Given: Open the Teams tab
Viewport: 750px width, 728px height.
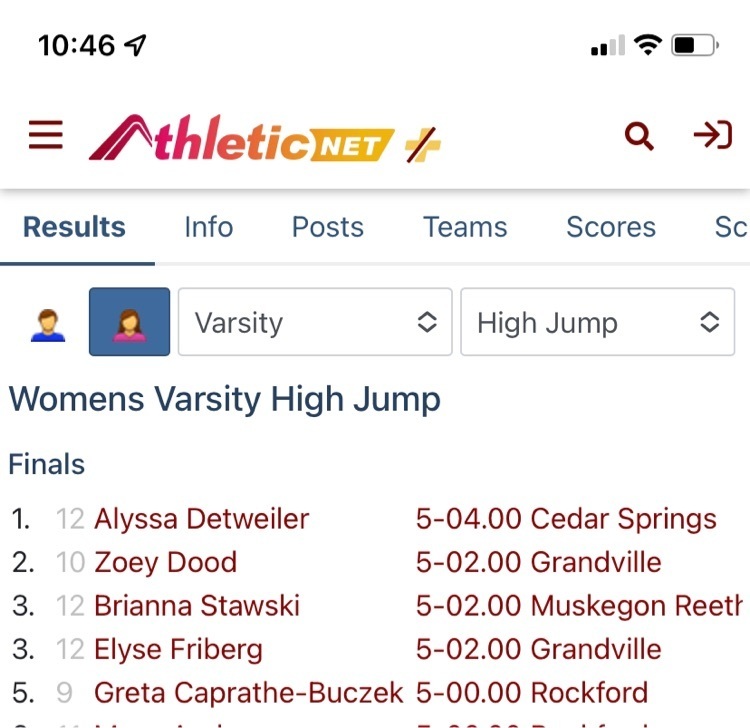Looking at the screenshot, I should pos(465,227).
